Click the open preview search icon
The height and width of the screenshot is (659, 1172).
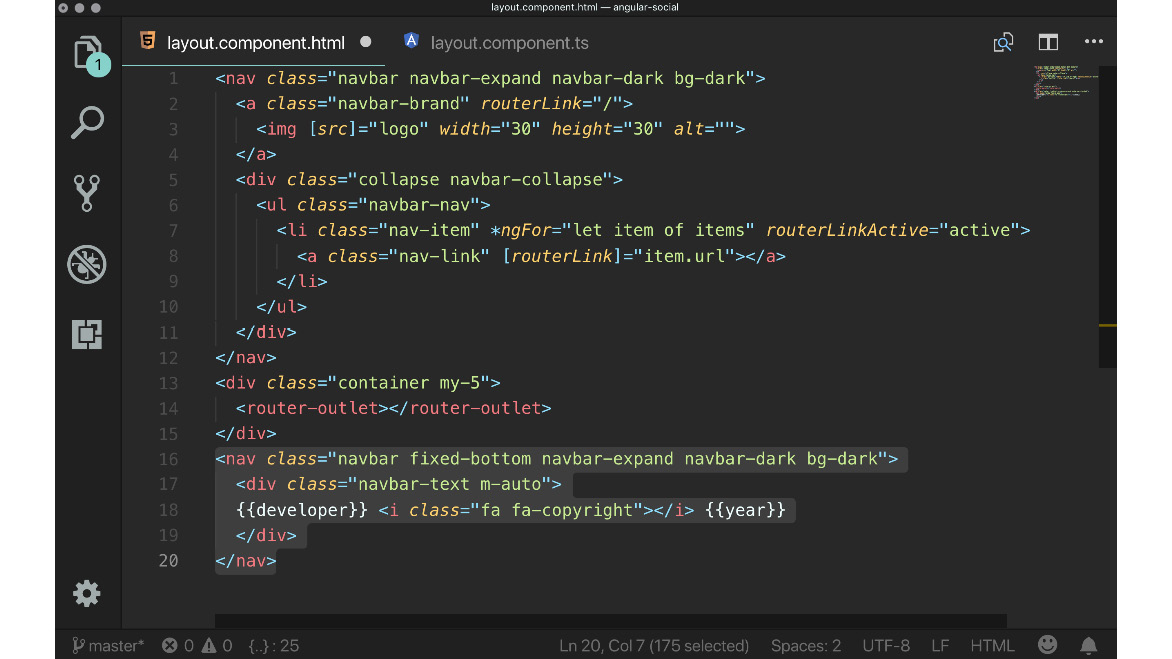1003,43
